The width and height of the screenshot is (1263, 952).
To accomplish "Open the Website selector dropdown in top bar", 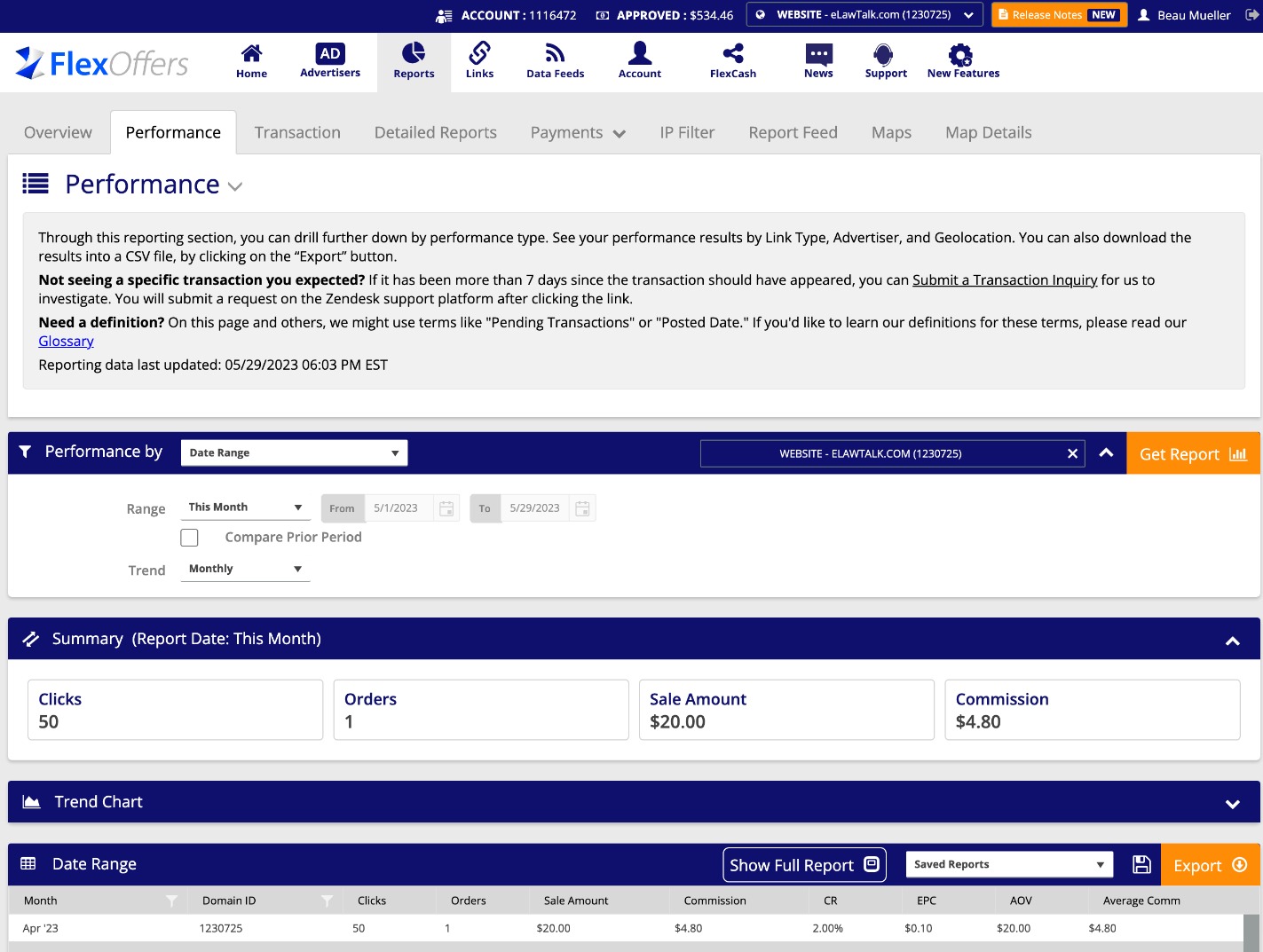I will click(864, 15).
